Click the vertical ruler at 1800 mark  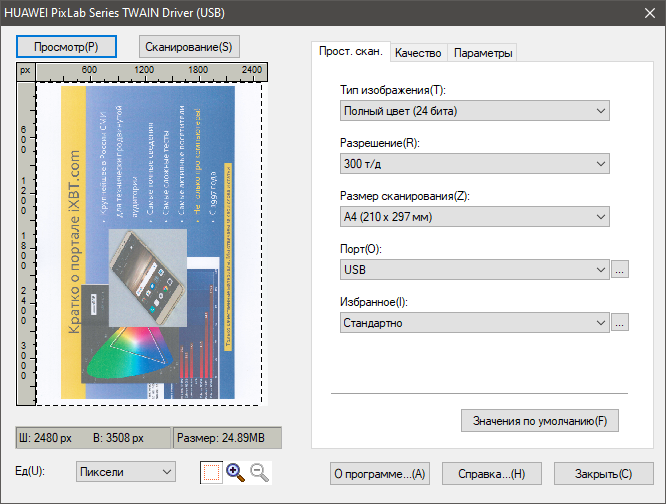(24, 251)
